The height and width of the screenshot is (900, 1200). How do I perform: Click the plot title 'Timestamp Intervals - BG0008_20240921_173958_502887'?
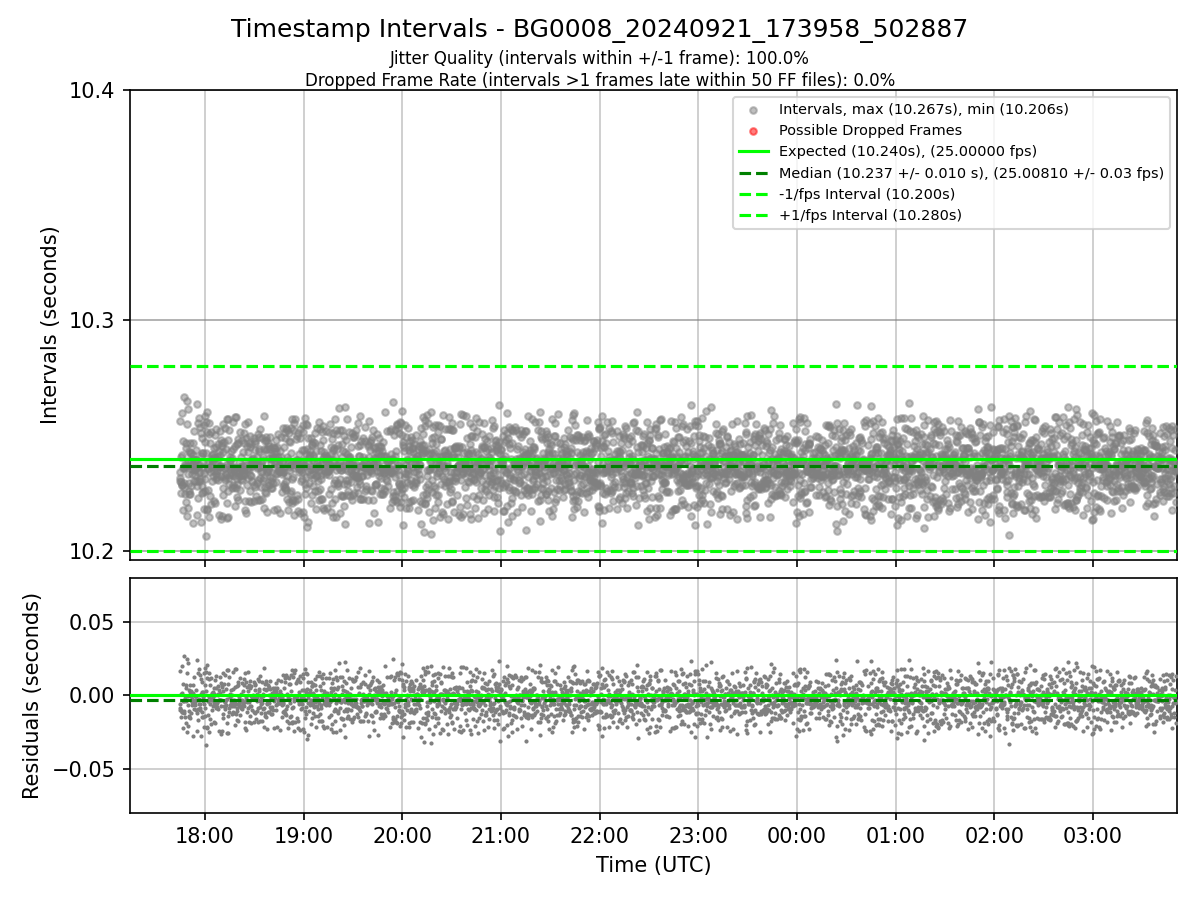[599, 29]
